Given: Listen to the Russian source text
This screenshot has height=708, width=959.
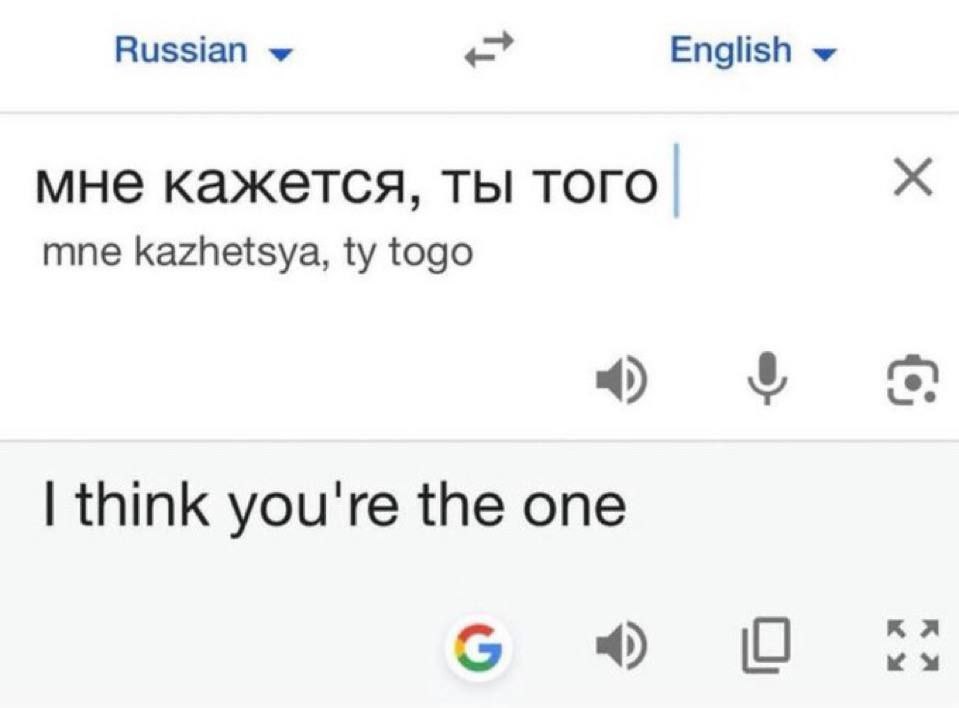Looking at the screenshot, I should pyautogui.click(x=622, y=380).
